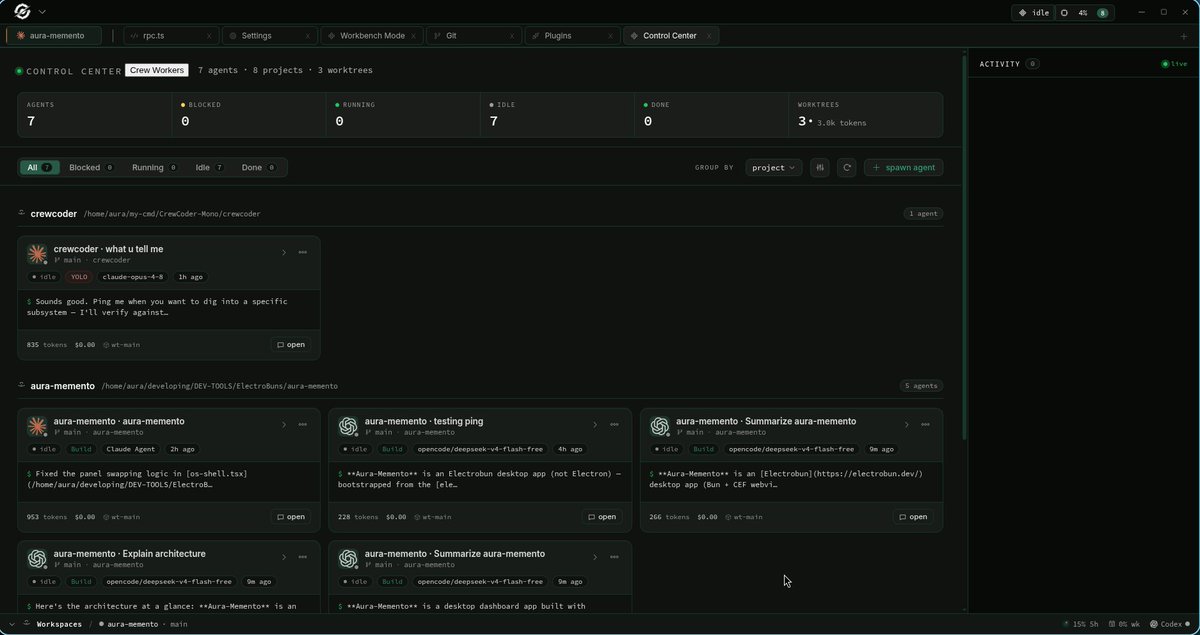
Task: Click the app logo icon in title bar
Action: 21,12
